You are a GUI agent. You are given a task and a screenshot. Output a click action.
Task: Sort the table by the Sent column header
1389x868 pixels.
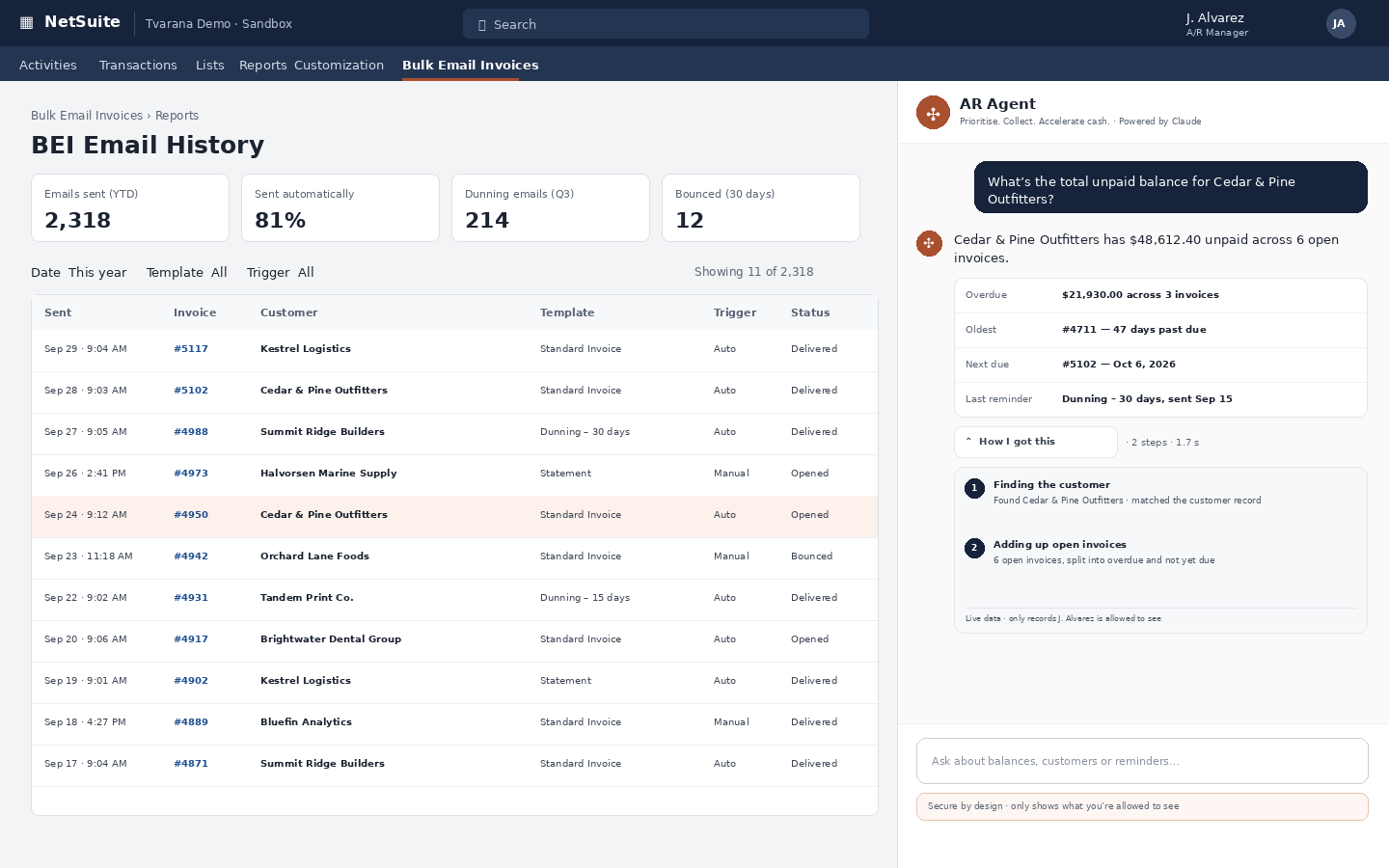(x=58, y=312)
